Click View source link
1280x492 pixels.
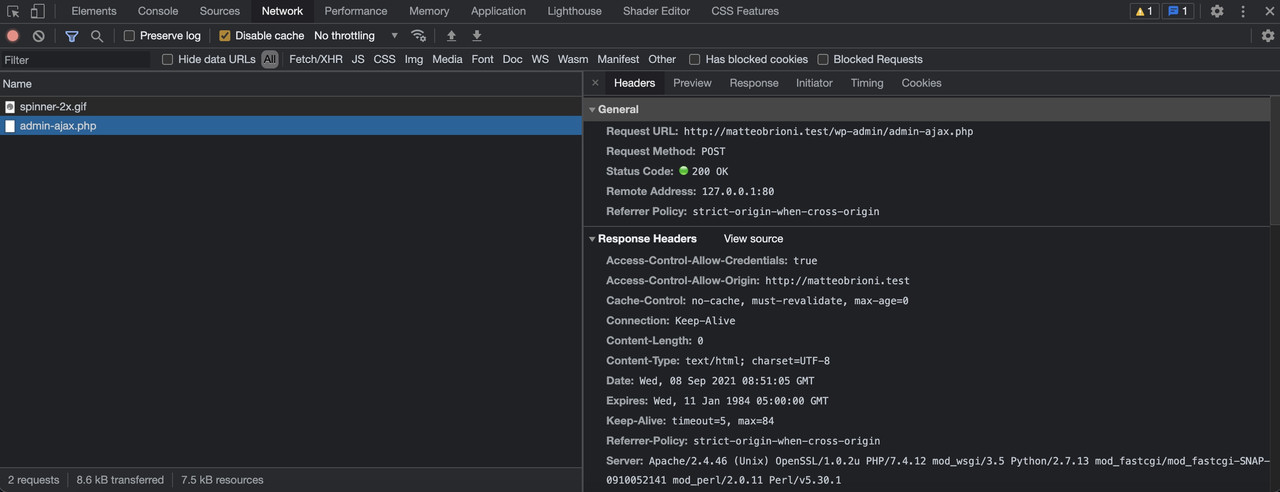(753, 239)
